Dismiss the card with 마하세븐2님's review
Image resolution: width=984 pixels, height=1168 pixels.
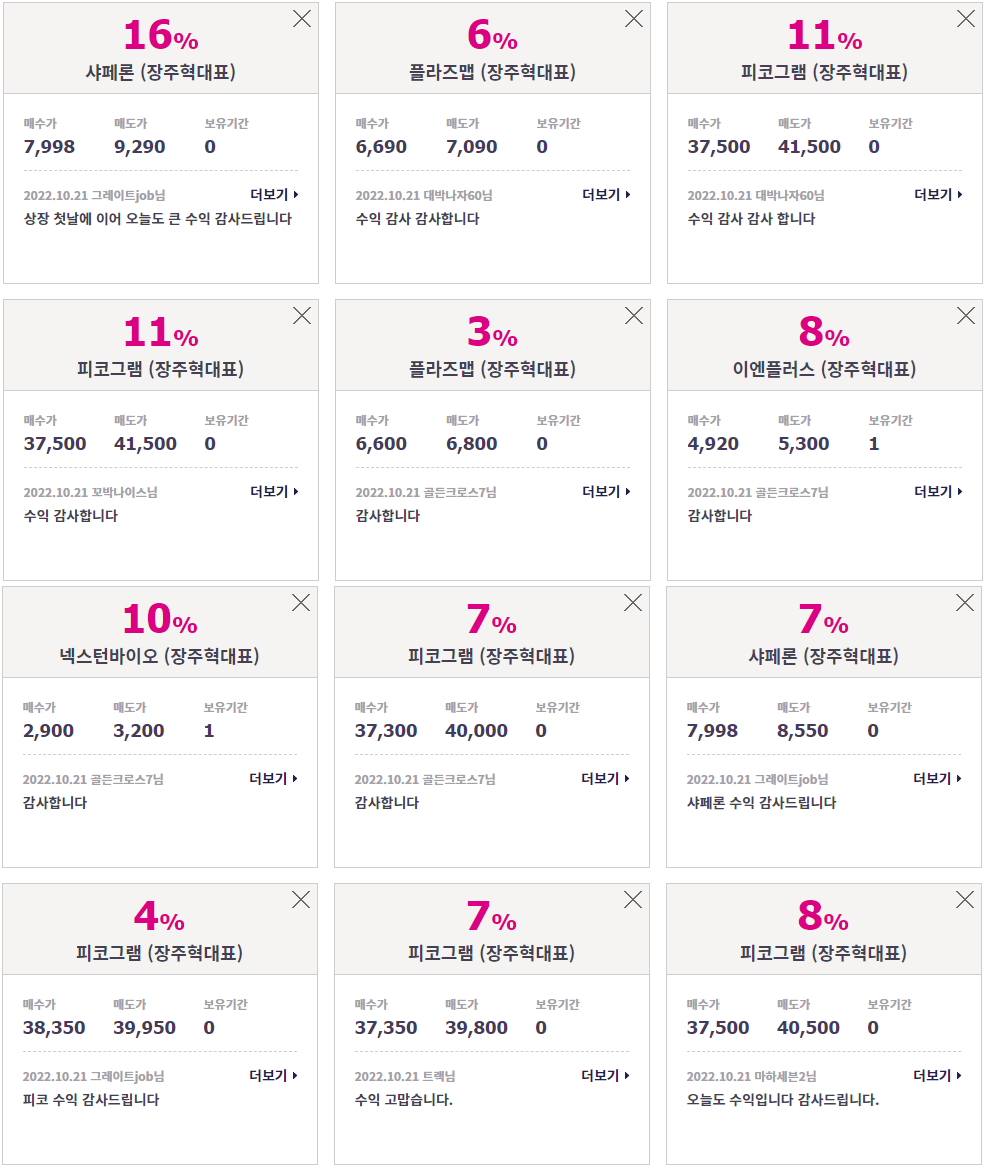click(965, 900)
